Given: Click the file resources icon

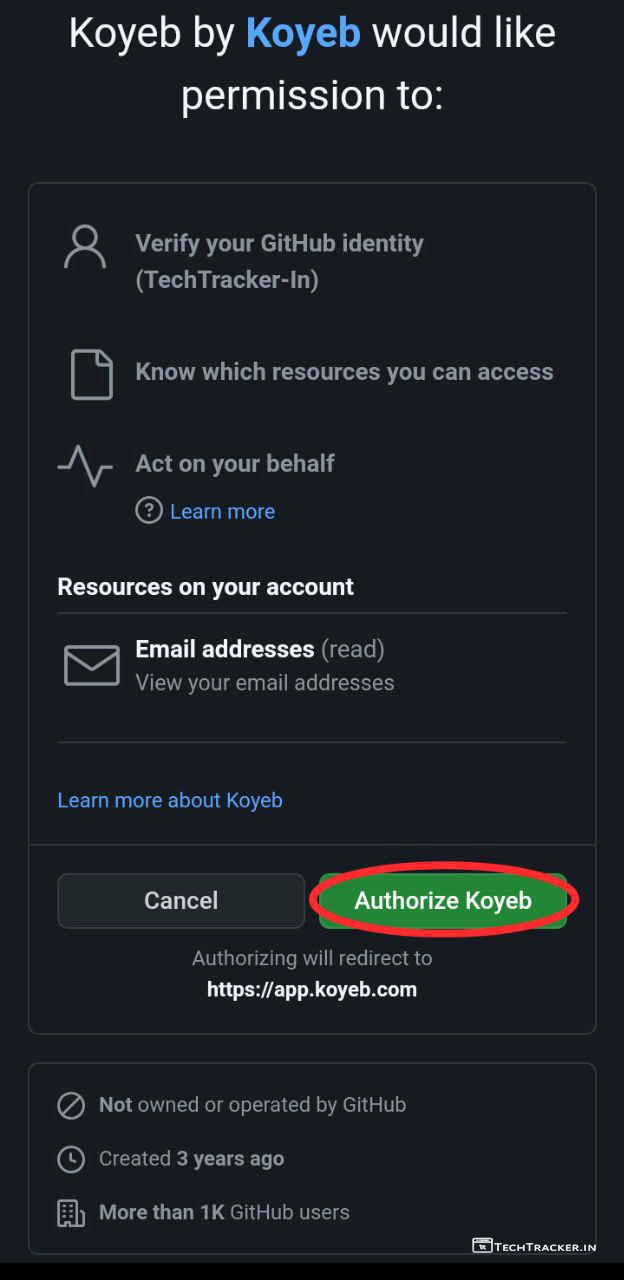Looking at the screenshot, I should tap(91, 374).
